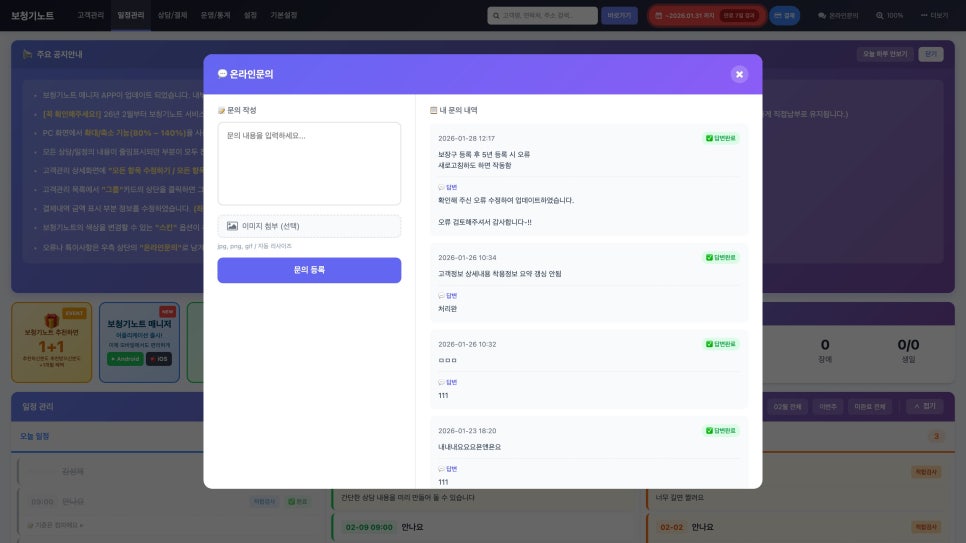Click the speech bubble icon beside 온라인문의 title
The height and width of the screenshot is (543, 966).
pyautogui.click(x=222, y=74)
